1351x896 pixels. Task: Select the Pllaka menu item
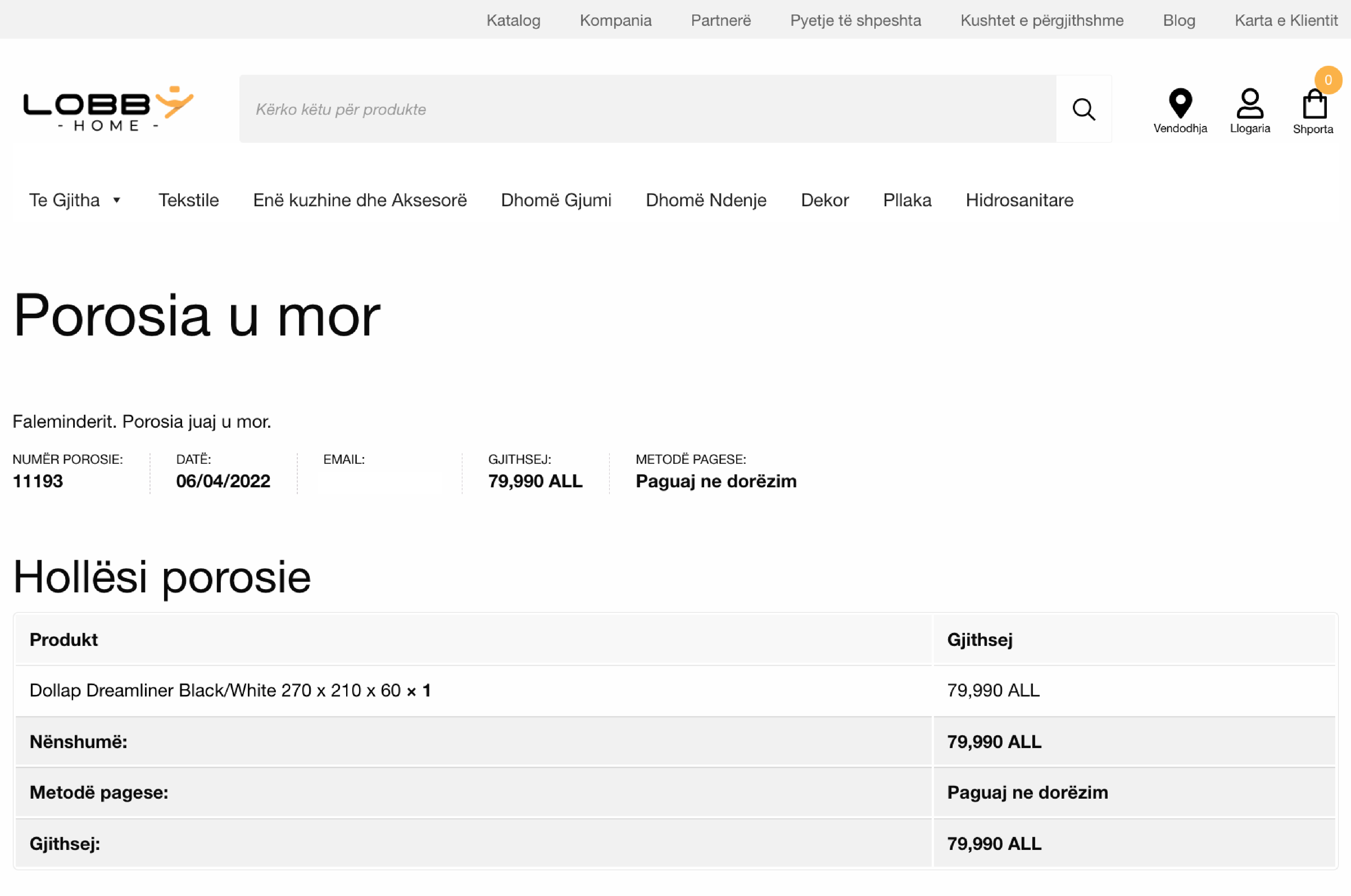tap(907, 200)
